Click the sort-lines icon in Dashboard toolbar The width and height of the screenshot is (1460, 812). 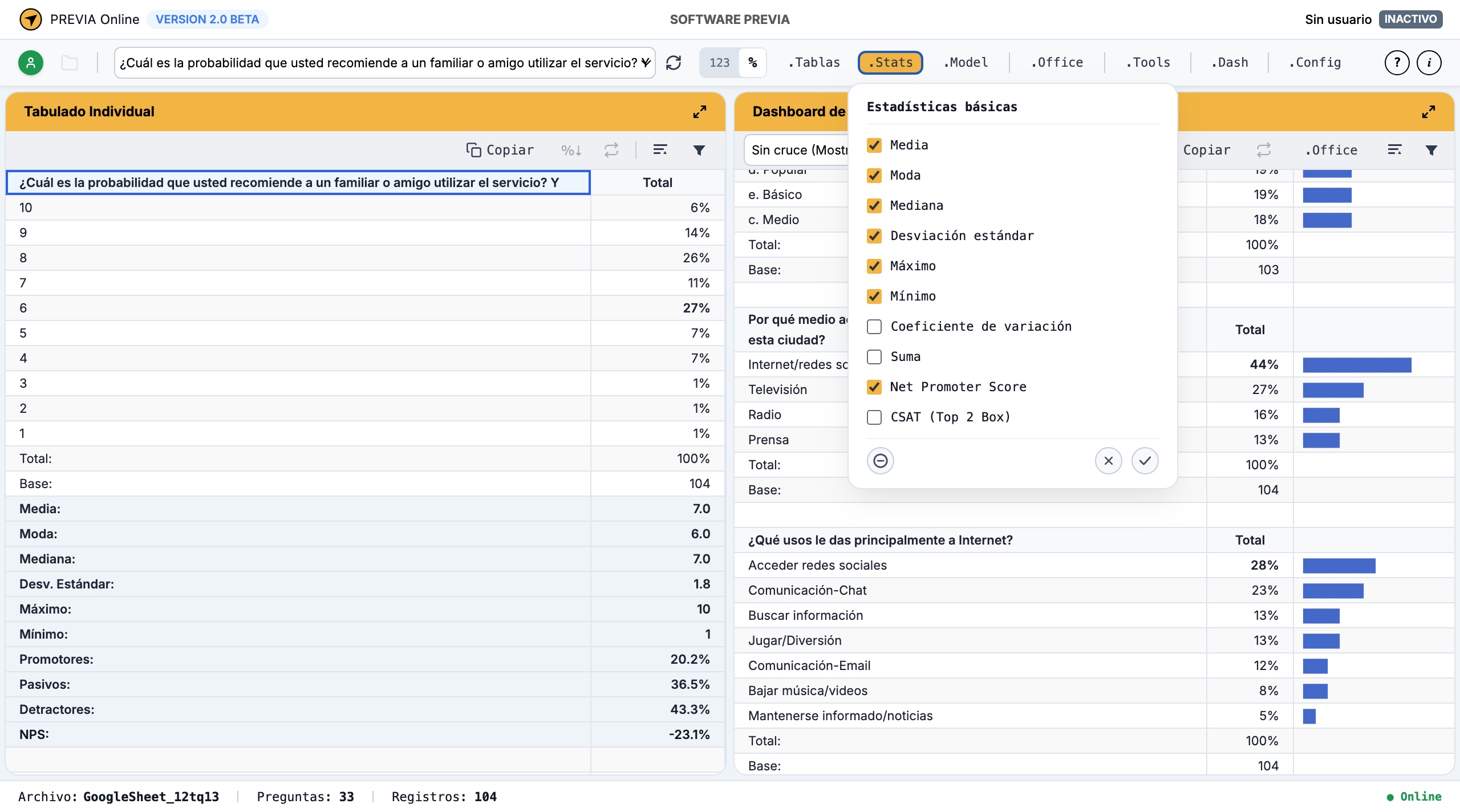tap(1394, 149)
